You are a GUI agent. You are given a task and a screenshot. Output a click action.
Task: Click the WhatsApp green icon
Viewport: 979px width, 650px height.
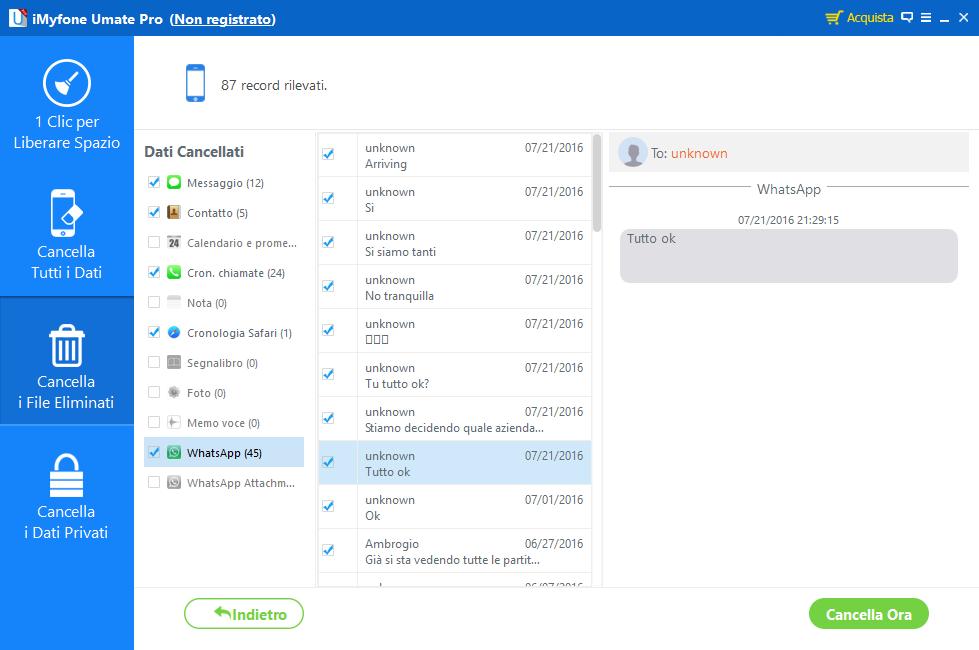(174, 452)
